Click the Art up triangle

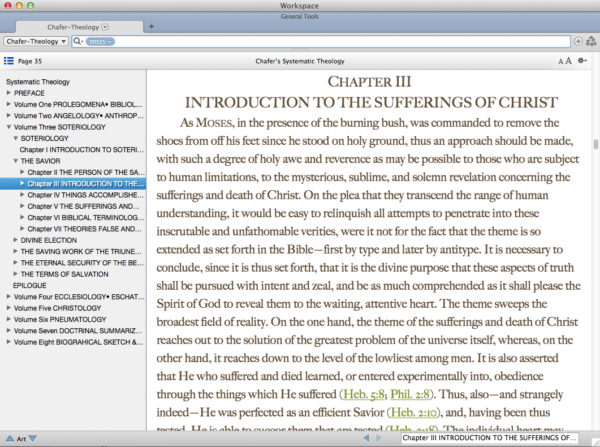[10, 439]
